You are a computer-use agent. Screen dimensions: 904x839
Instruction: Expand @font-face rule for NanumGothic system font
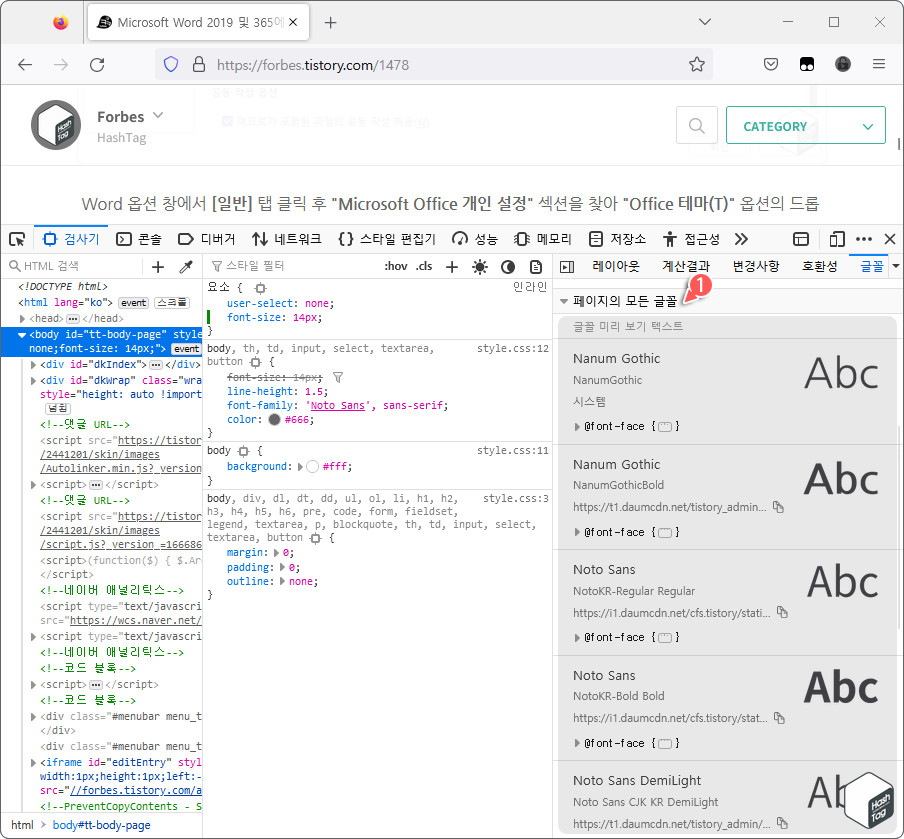pos(577,427)
